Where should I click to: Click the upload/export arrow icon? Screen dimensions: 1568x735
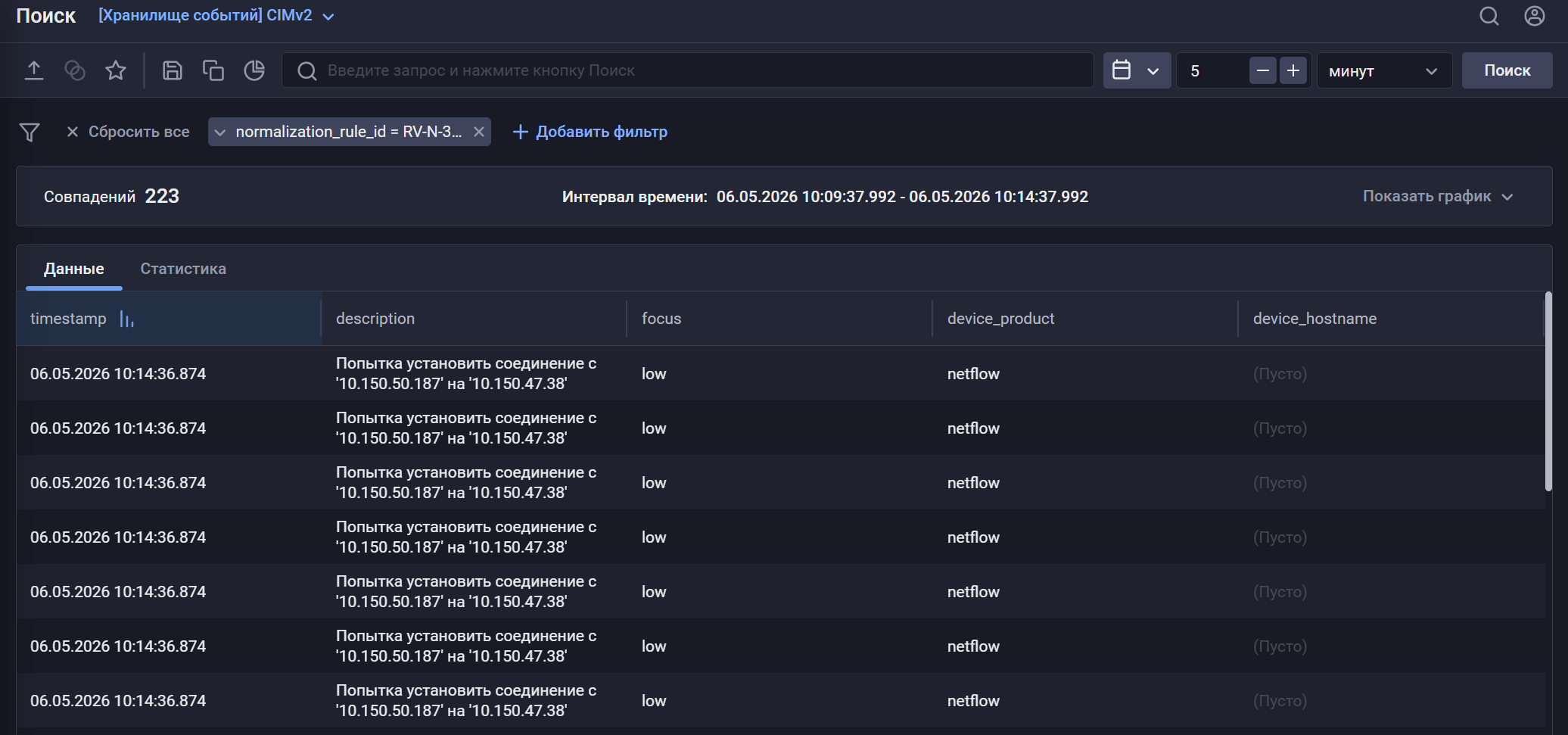34,70
